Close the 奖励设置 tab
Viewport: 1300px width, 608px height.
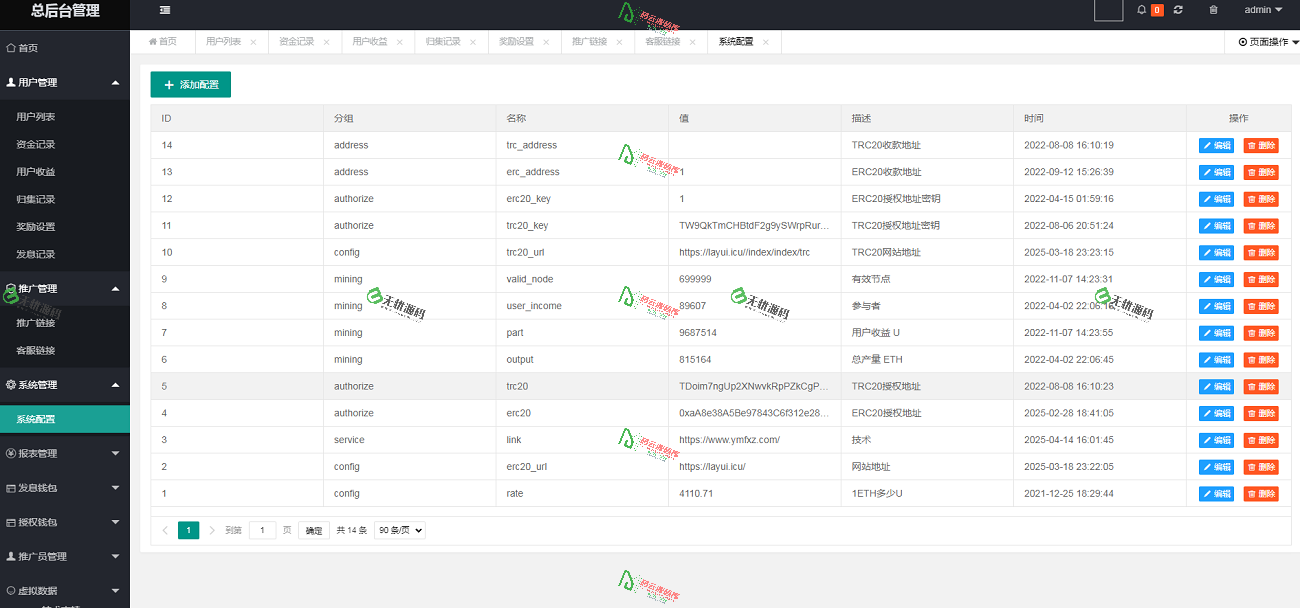click(x=545, y=42)
